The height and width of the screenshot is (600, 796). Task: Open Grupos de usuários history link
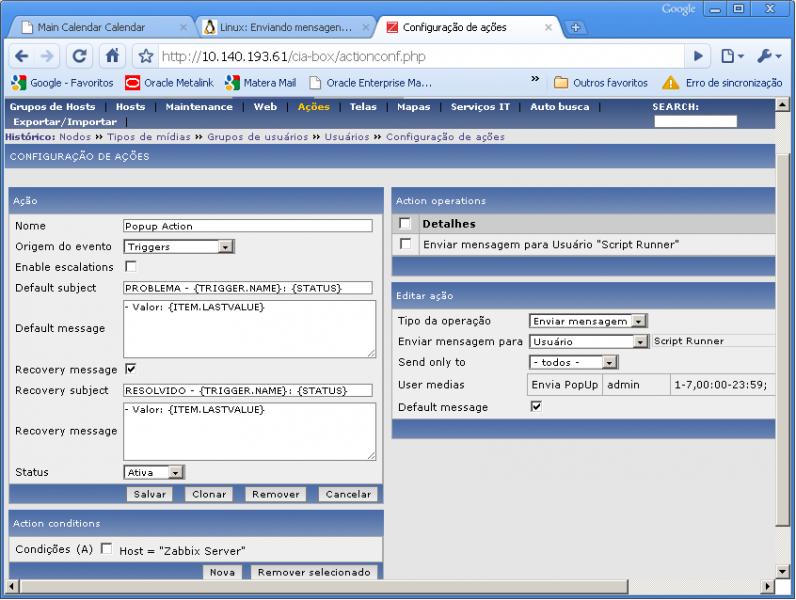(x=257, y=137)
